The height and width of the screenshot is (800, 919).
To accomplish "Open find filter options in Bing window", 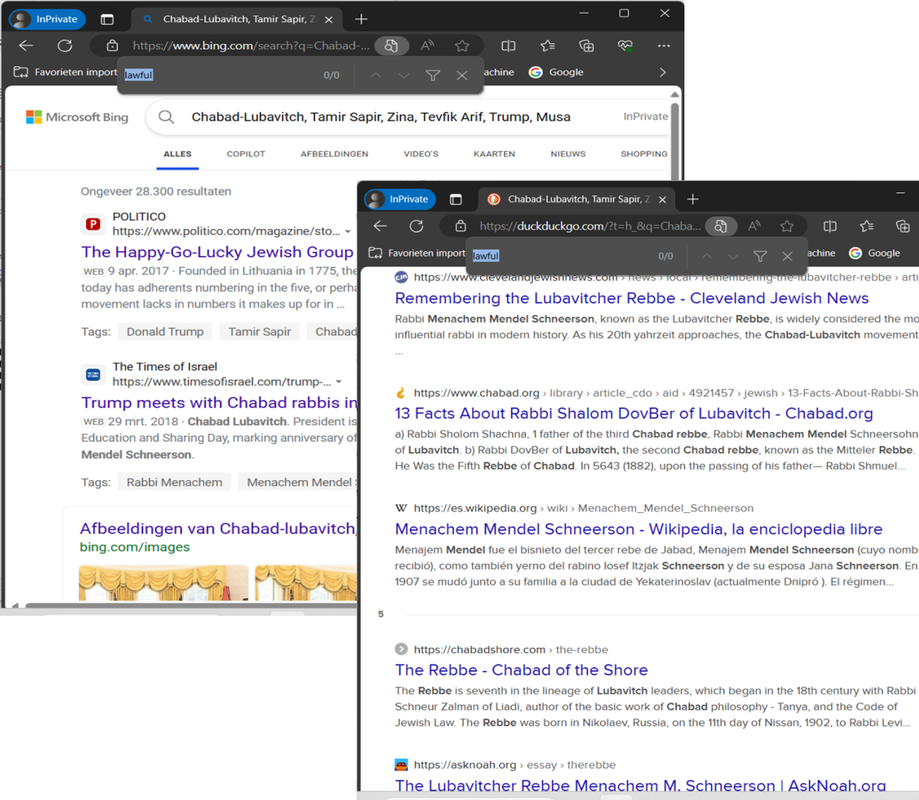I will 433,75.
